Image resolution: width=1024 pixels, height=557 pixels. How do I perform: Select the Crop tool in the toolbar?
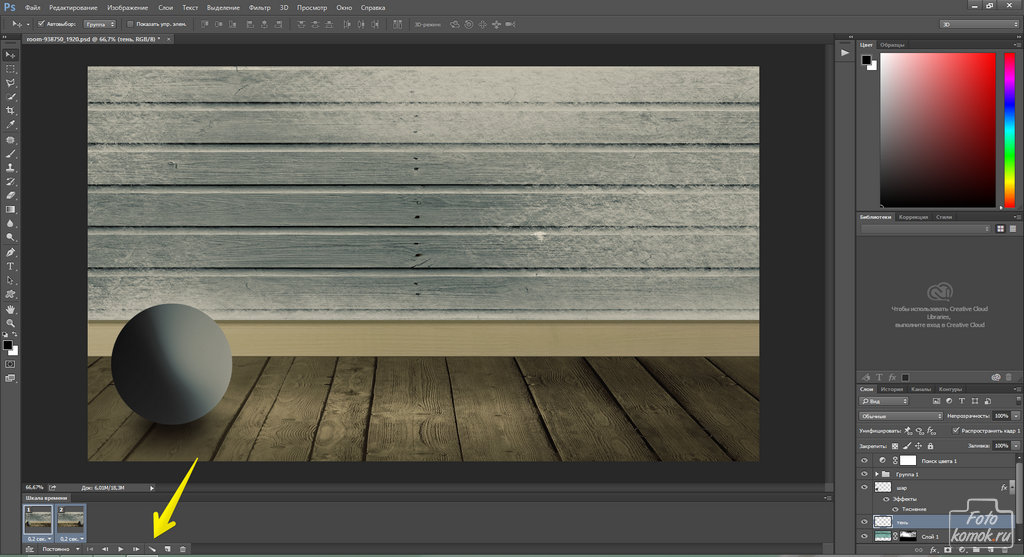[x=10, y=111]
